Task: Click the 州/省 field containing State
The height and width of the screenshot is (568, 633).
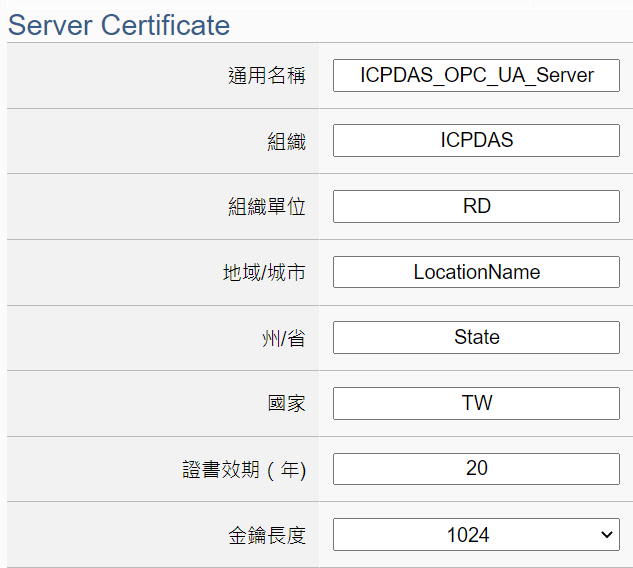Action: [476, 337]
